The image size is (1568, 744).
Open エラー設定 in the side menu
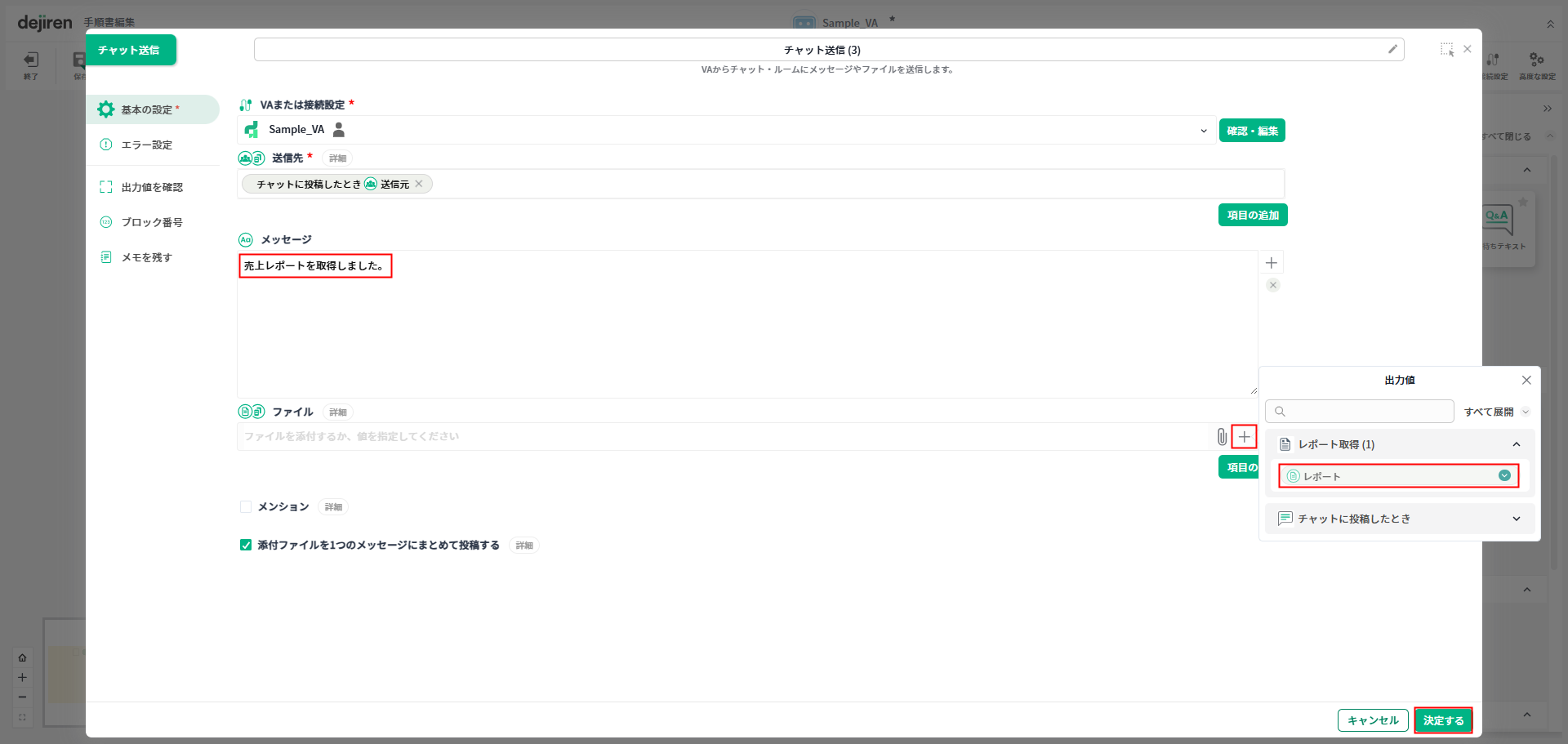coord(147,145)
